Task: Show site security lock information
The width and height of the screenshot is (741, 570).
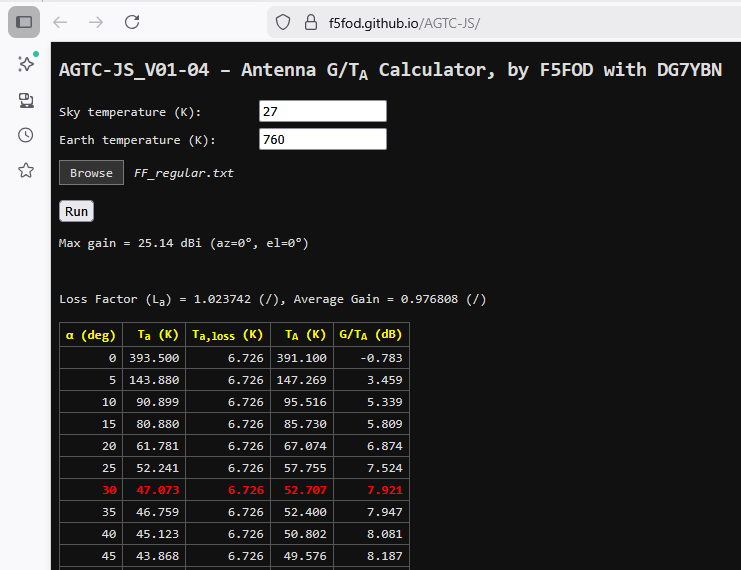Action: click(x=310, y=22)
